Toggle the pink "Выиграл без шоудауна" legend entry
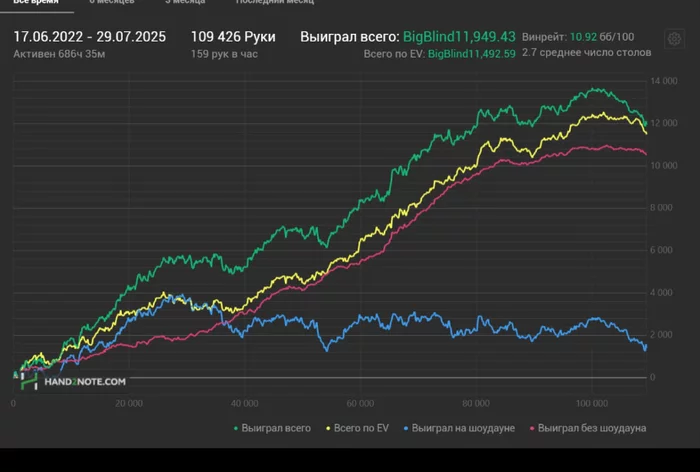This screenshot has width=700, height=472. point(588,428)
